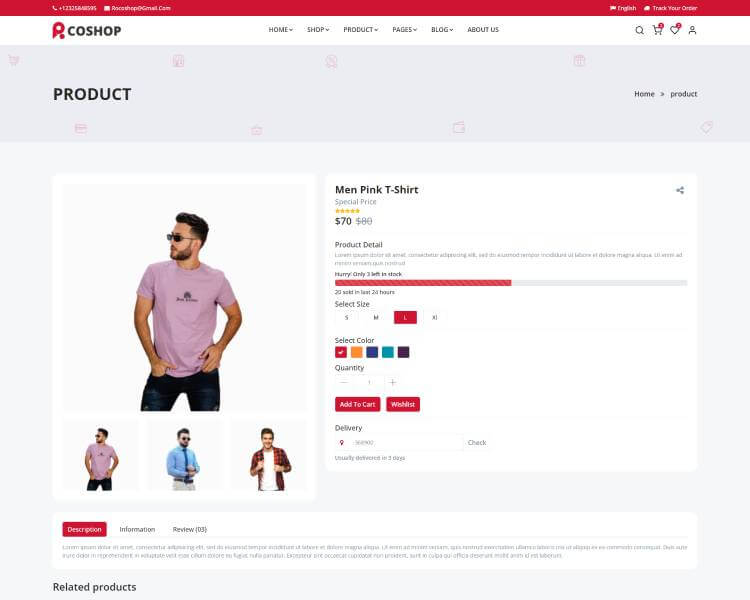Choose size XL option
This screenshot has width=750, height=600.
coord(435,317)
